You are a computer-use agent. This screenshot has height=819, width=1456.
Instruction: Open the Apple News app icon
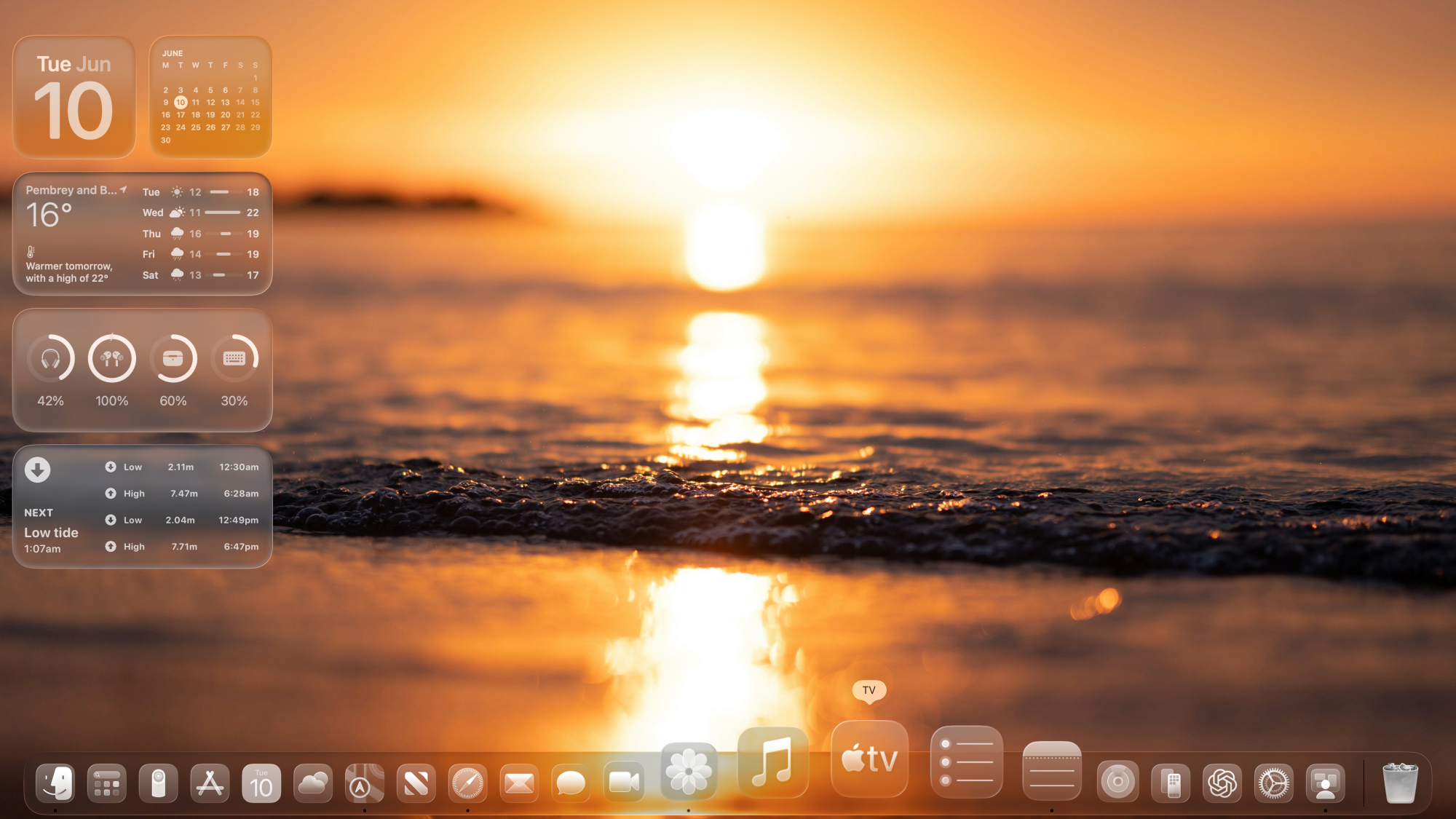pos(416,783)
